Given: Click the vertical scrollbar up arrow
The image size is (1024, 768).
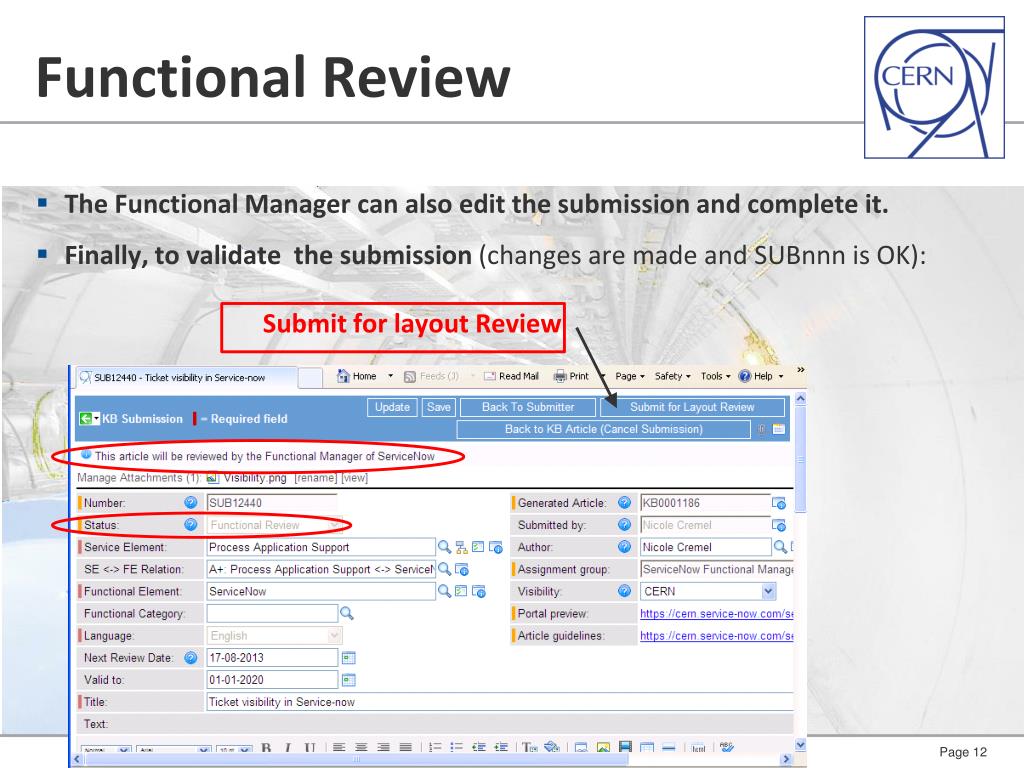Looking at the screenshot, I should (x=801, y=398).
